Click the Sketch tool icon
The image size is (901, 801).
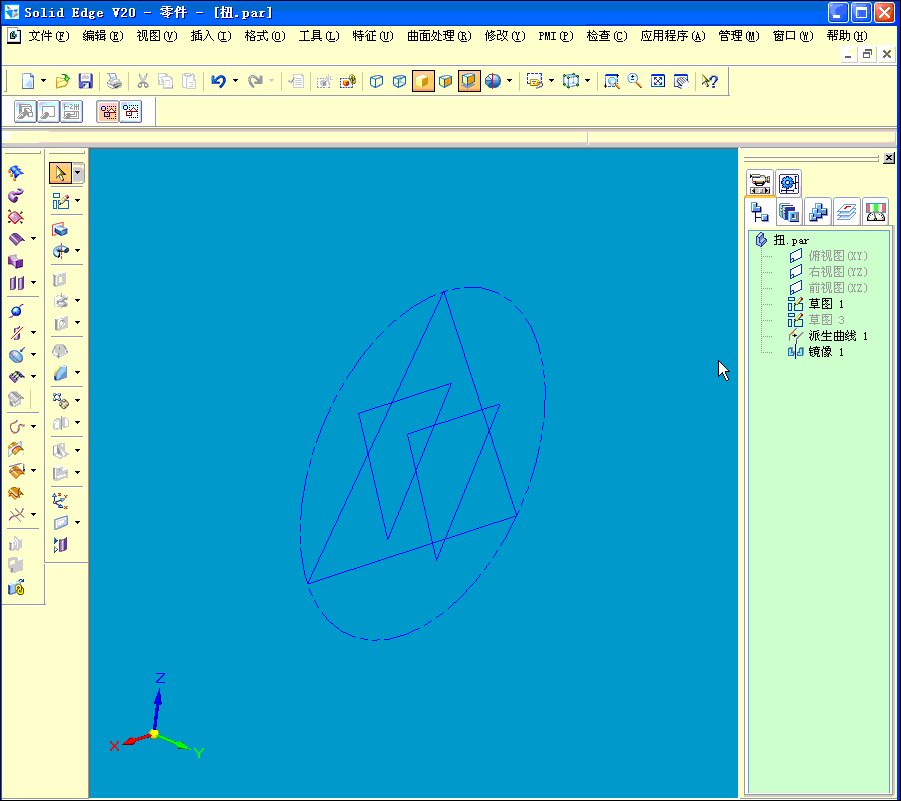click(60, 201)
